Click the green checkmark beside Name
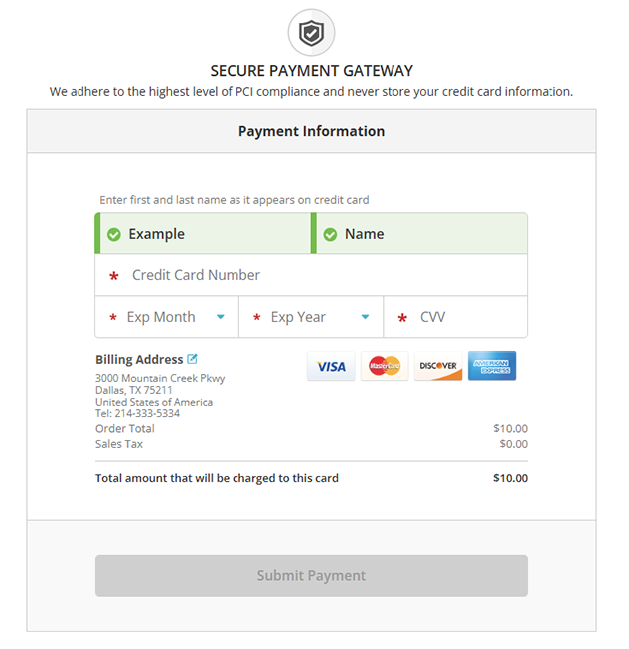The image size is (629, 649). tap(330, 234)
